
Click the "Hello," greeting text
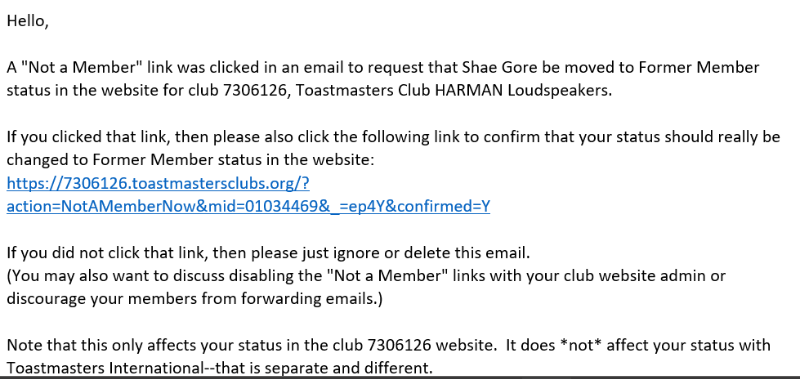pyautogui.click(x=28, y=21)
